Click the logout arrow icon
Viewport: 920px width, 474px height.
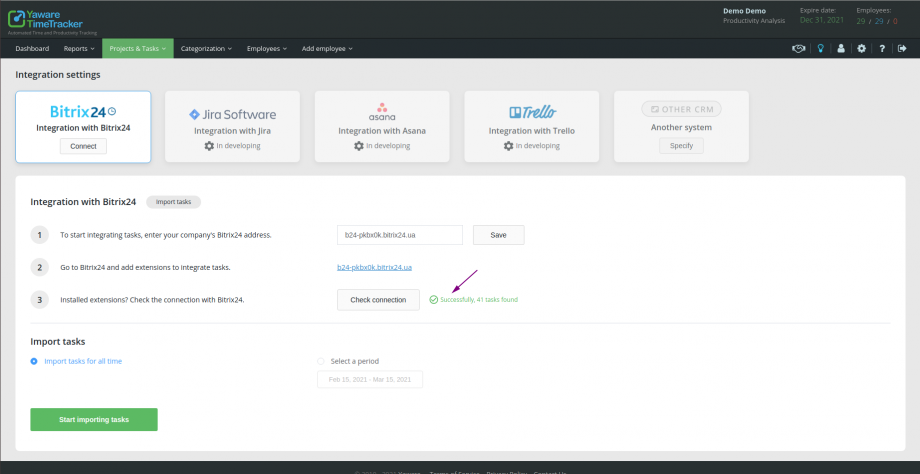(902, 49)
